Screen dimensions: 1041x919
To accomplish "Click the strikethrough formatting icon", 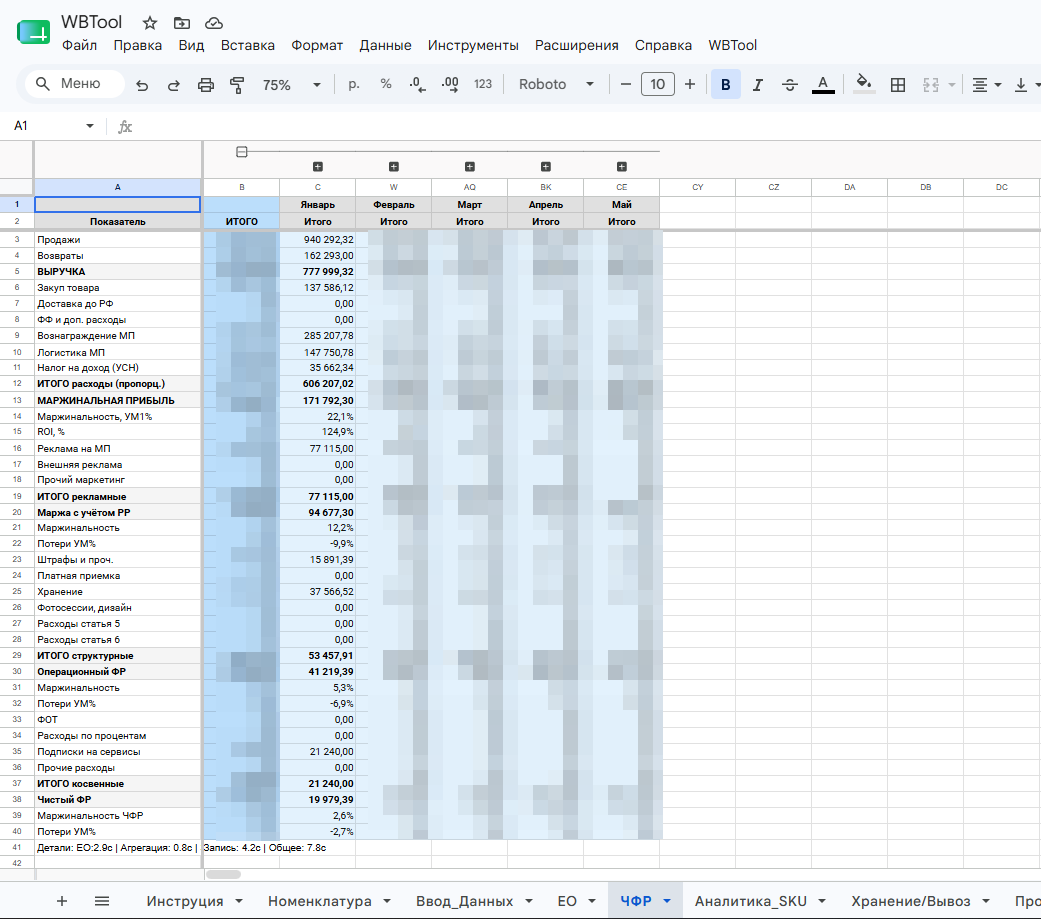I will point(789,85).
